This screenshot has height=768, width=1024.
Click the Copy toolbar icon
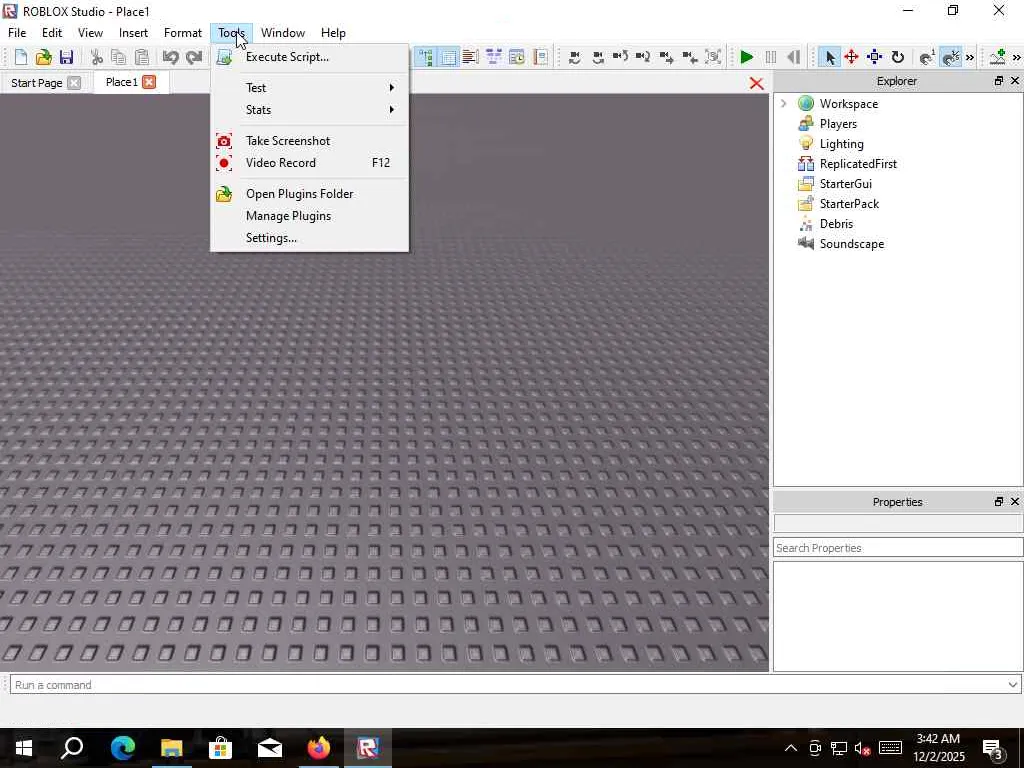coord(119,57)
